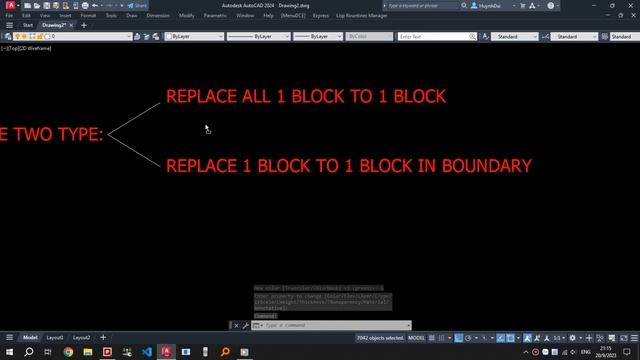Open the Draw menu
The image size is (640, 360).
click(x=132, y=16)
